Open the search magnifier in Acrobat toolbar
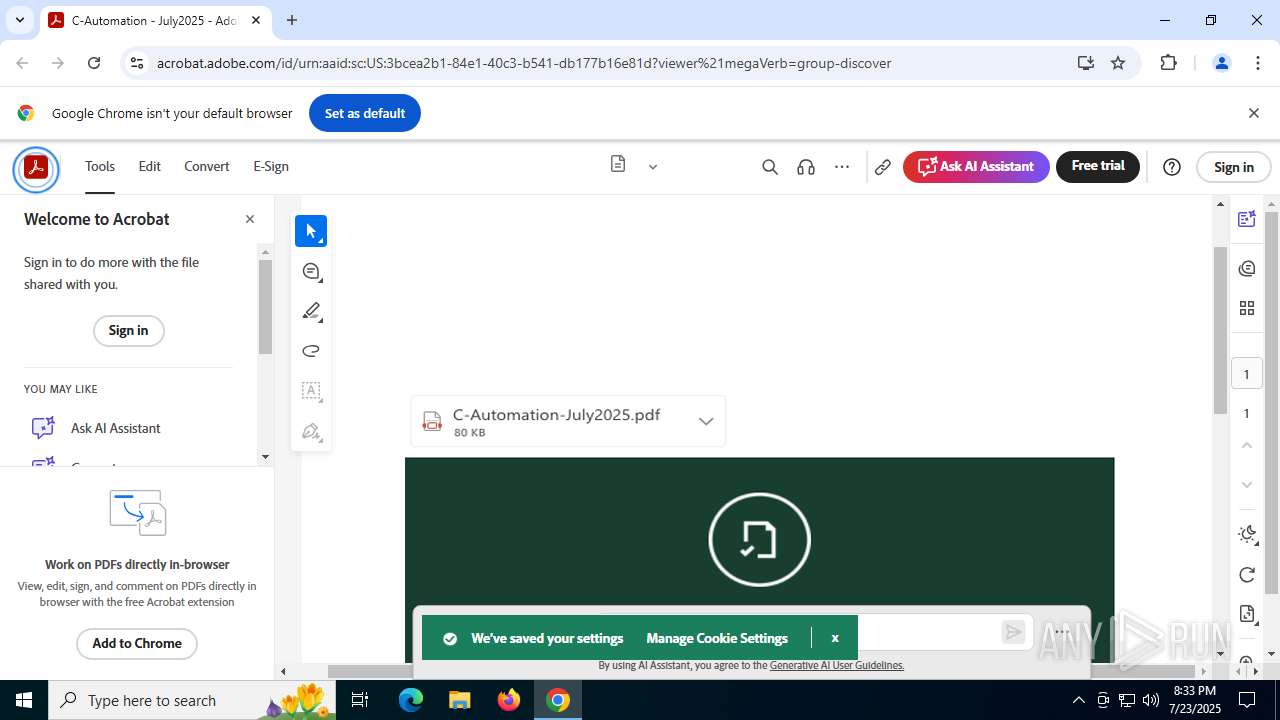This screenshot has height=720, width=1280. [x=769, y=167]
